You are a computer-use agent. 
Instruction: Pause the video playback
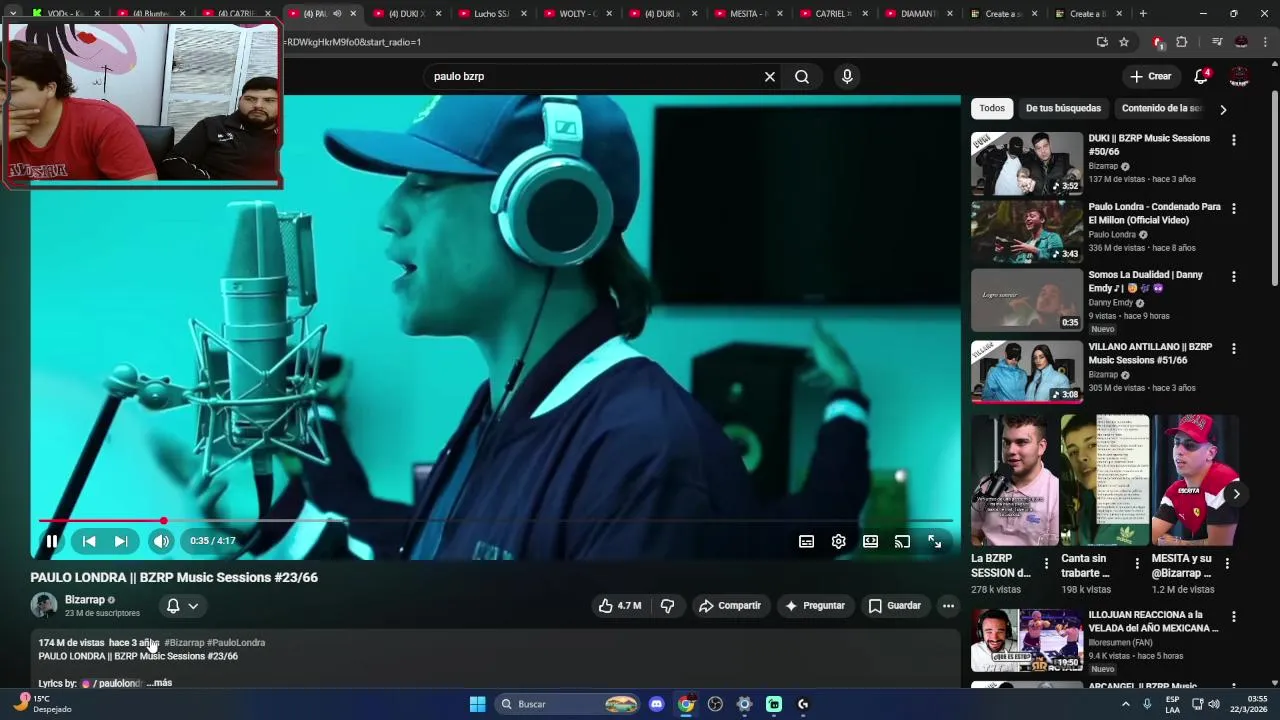click(52, 541)
